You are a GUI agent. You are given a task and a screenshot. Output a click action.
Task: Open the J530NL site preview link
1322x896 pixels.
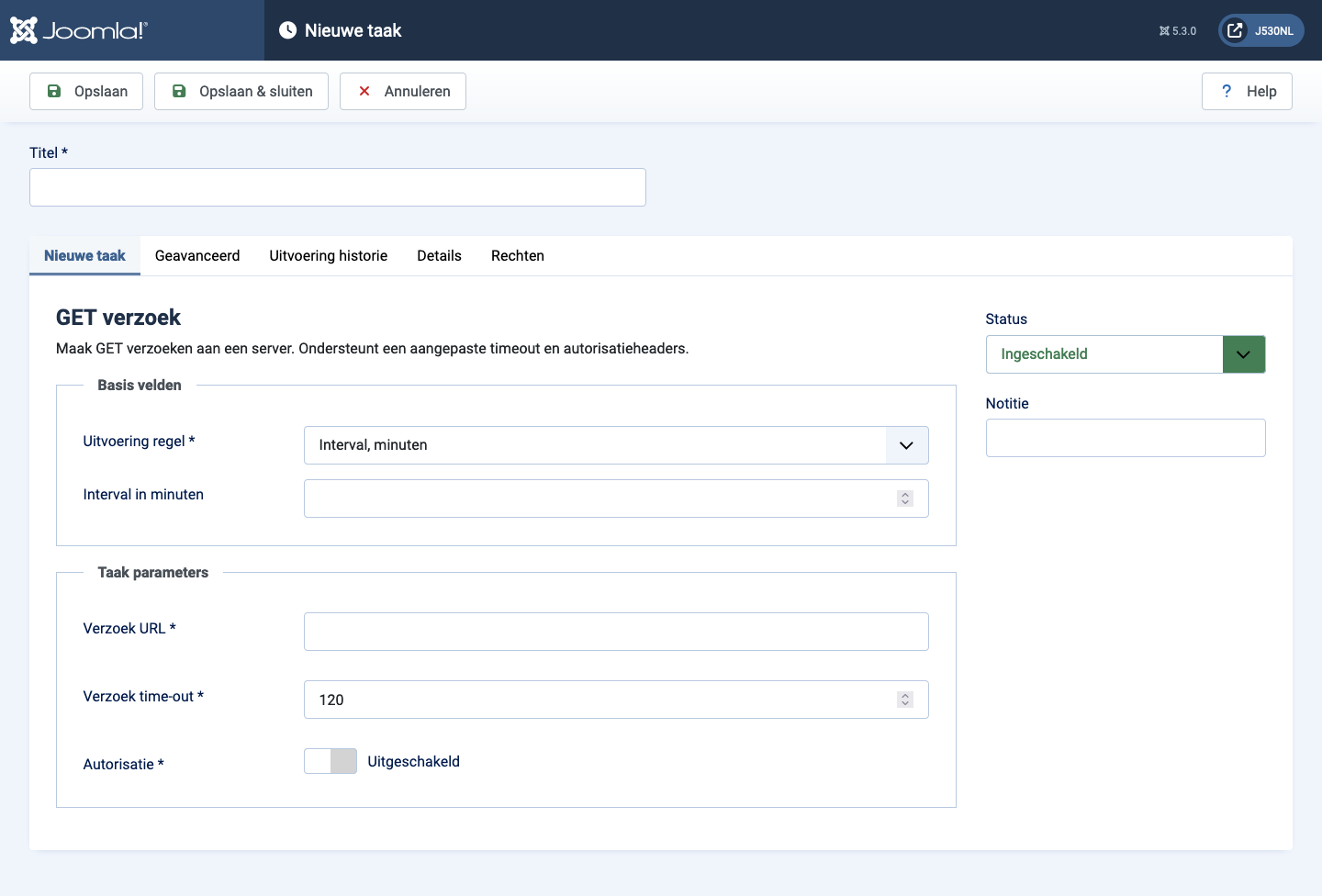[1260, 30]
